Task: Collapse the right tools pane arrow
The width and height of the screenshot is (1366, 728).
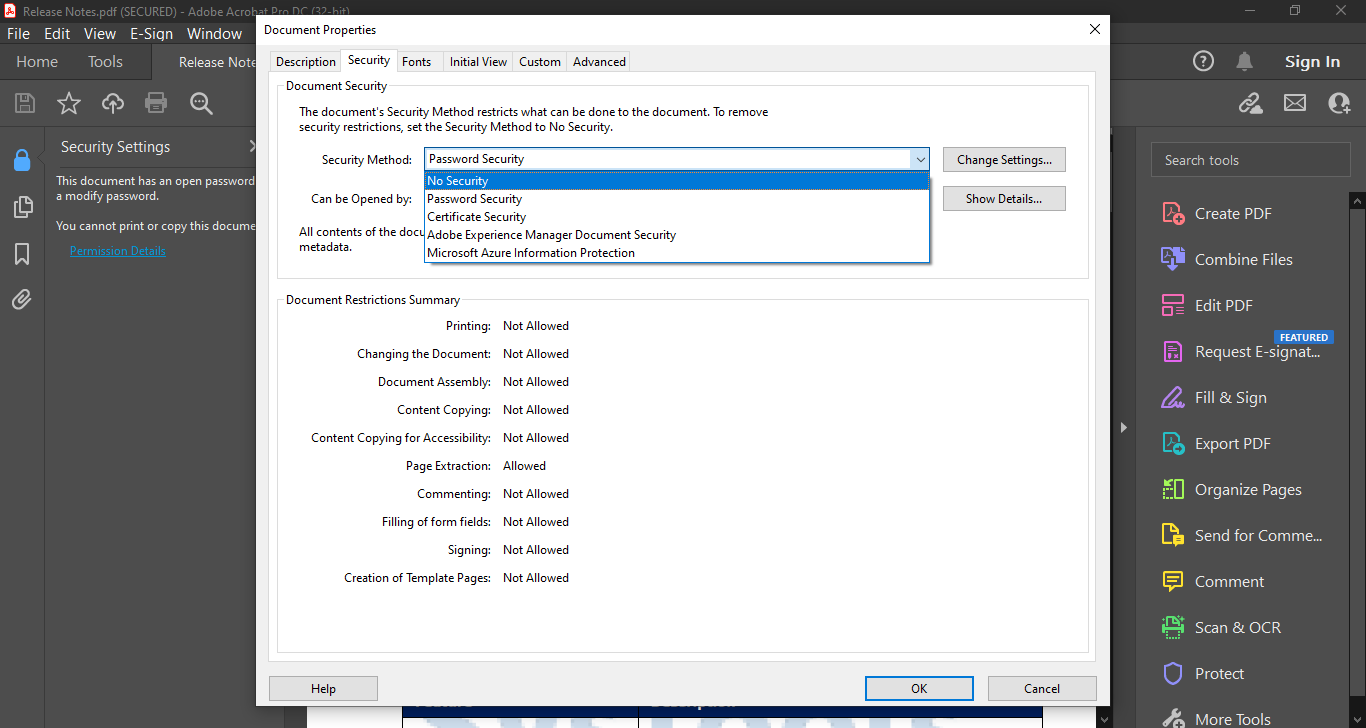Action: point(1123,428)
